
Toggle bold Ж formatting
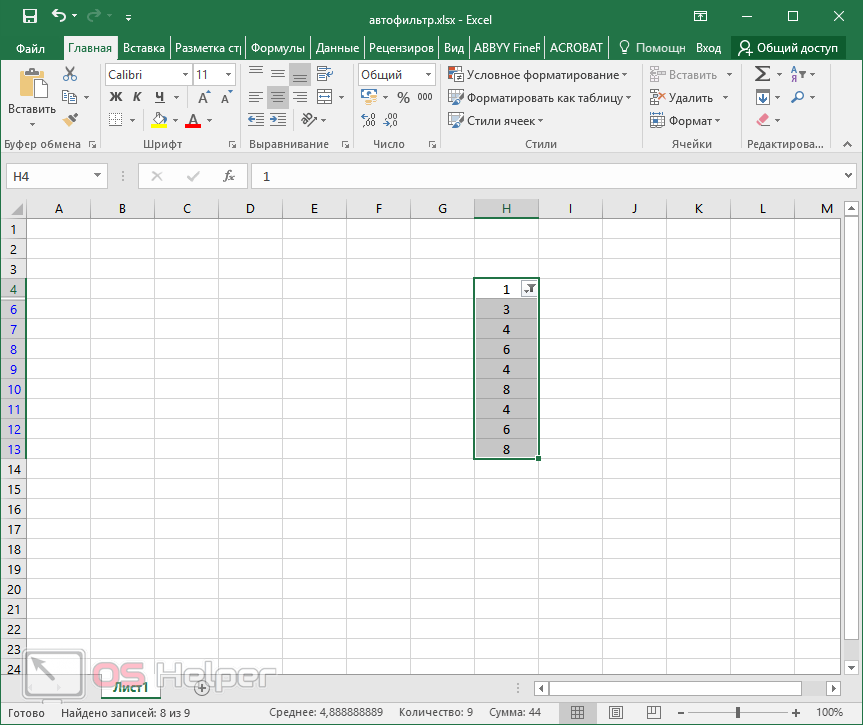[x=115, y=98]
